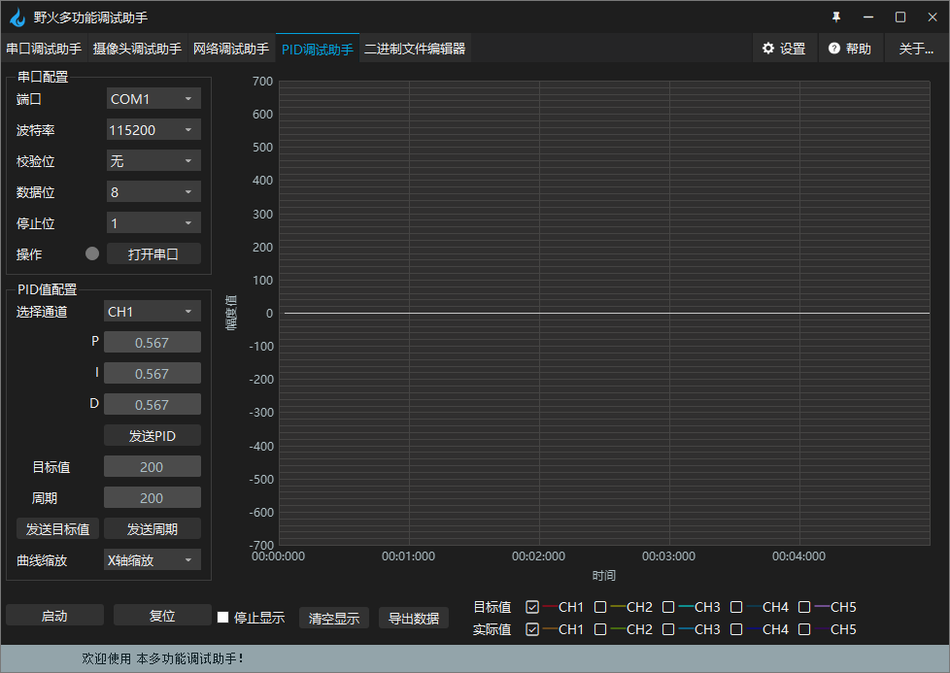Enable 实际值 CH3 checkbox
Image resolution: width=950 pixels, height=673 pixels.
point(668,629)
